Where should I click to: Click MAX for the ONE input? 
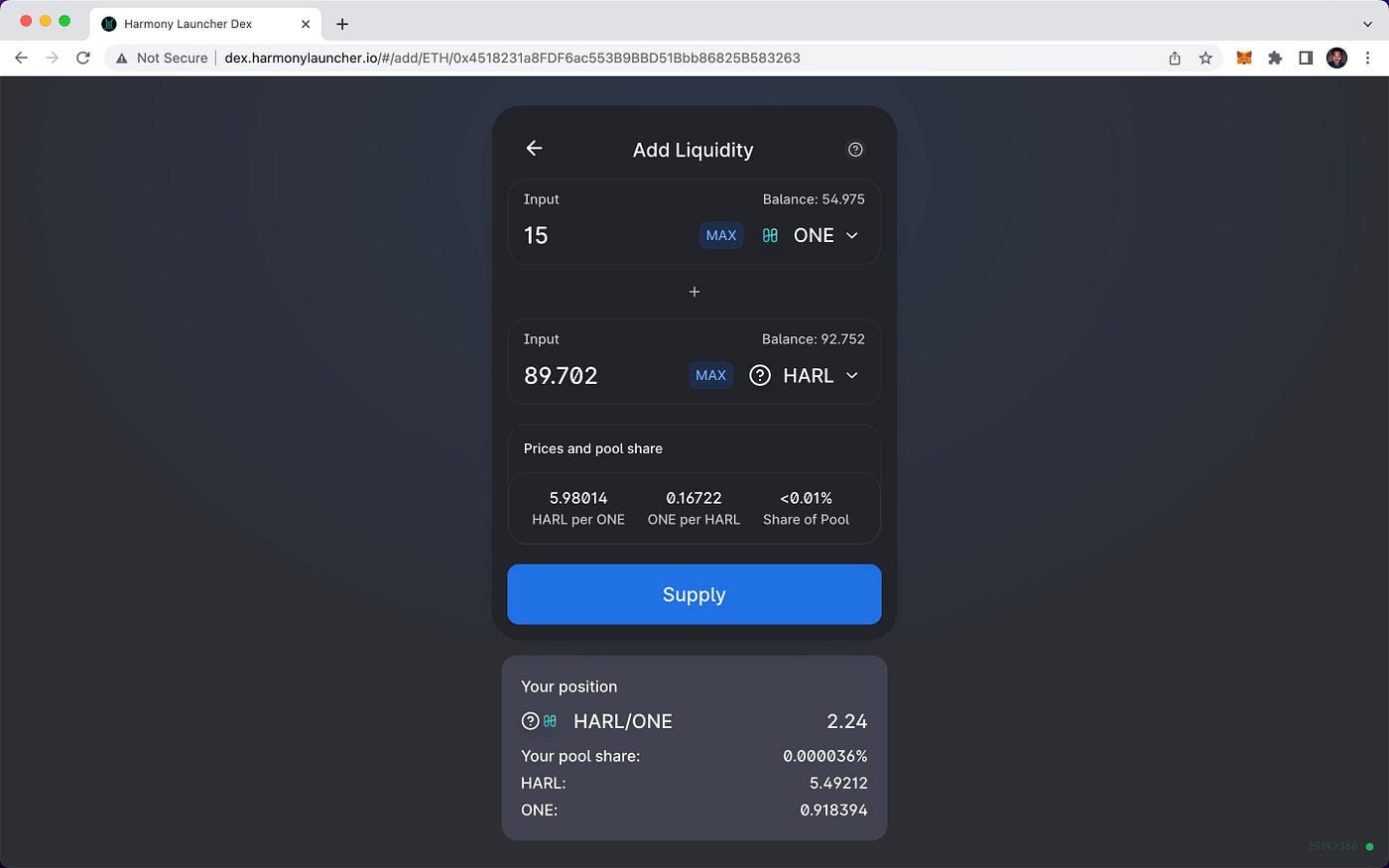[721, 236]
